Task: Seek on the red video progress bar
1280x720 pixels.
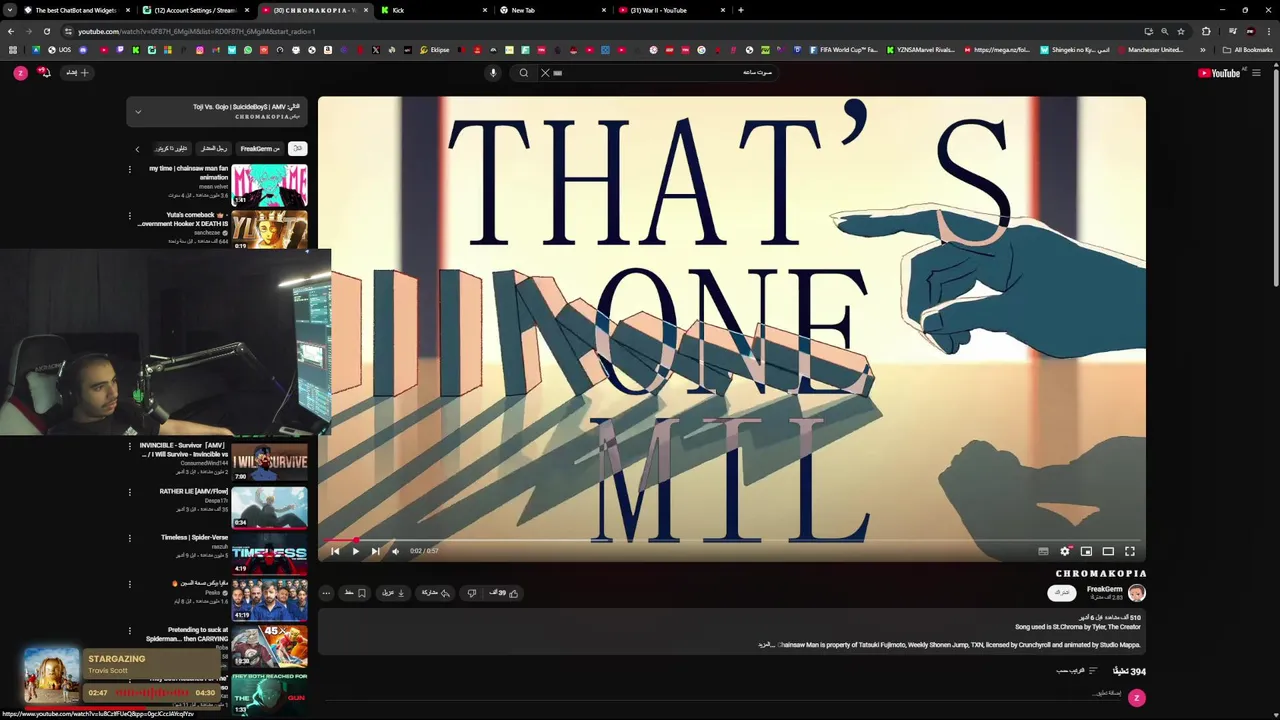Action: (x=732, y=540)
